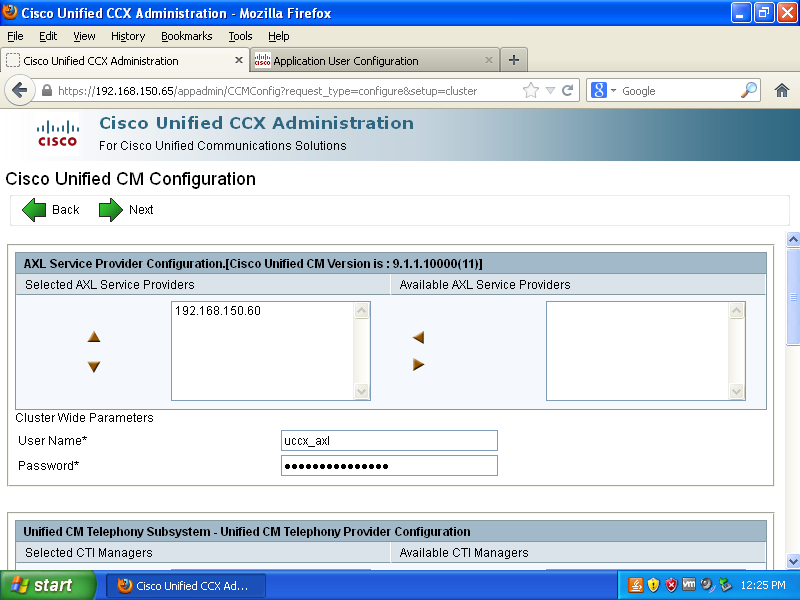
Task: Click the Available CTI Managers header
Action: [x=464, y=553]
